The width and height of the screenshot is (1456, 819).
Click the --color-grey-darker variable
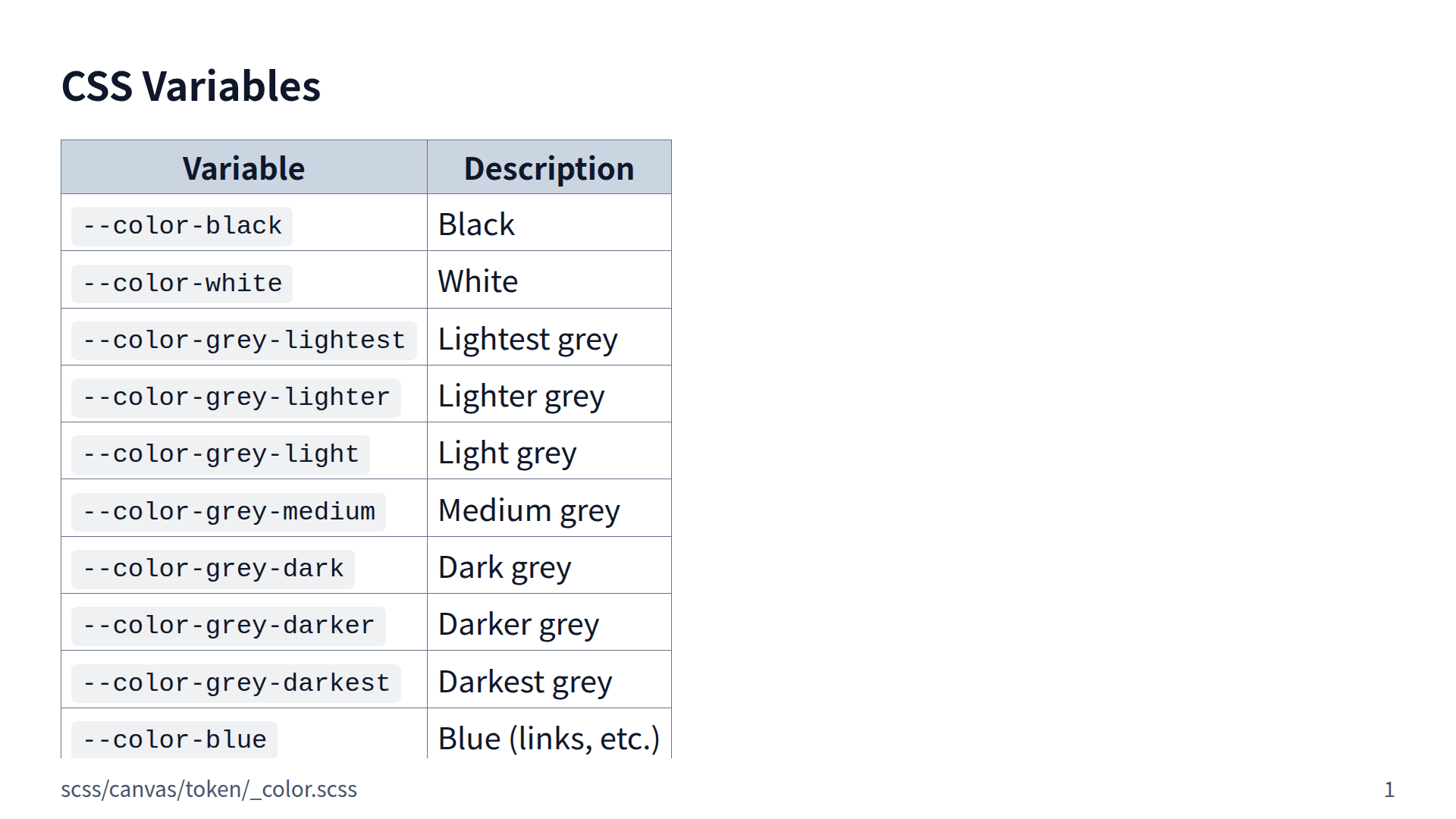click(x=228, y=626)
